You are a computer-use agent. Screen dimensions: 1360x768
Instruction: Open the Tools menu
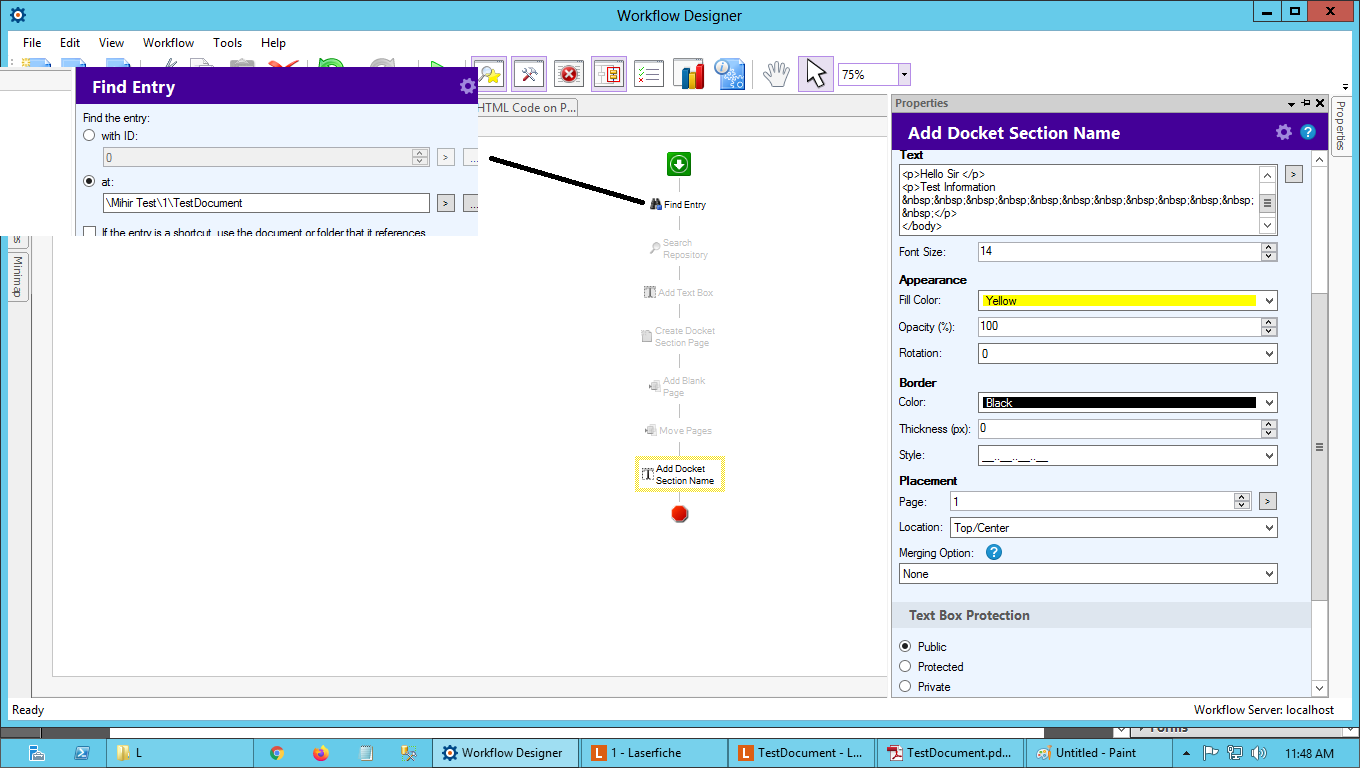coord(227,43)
